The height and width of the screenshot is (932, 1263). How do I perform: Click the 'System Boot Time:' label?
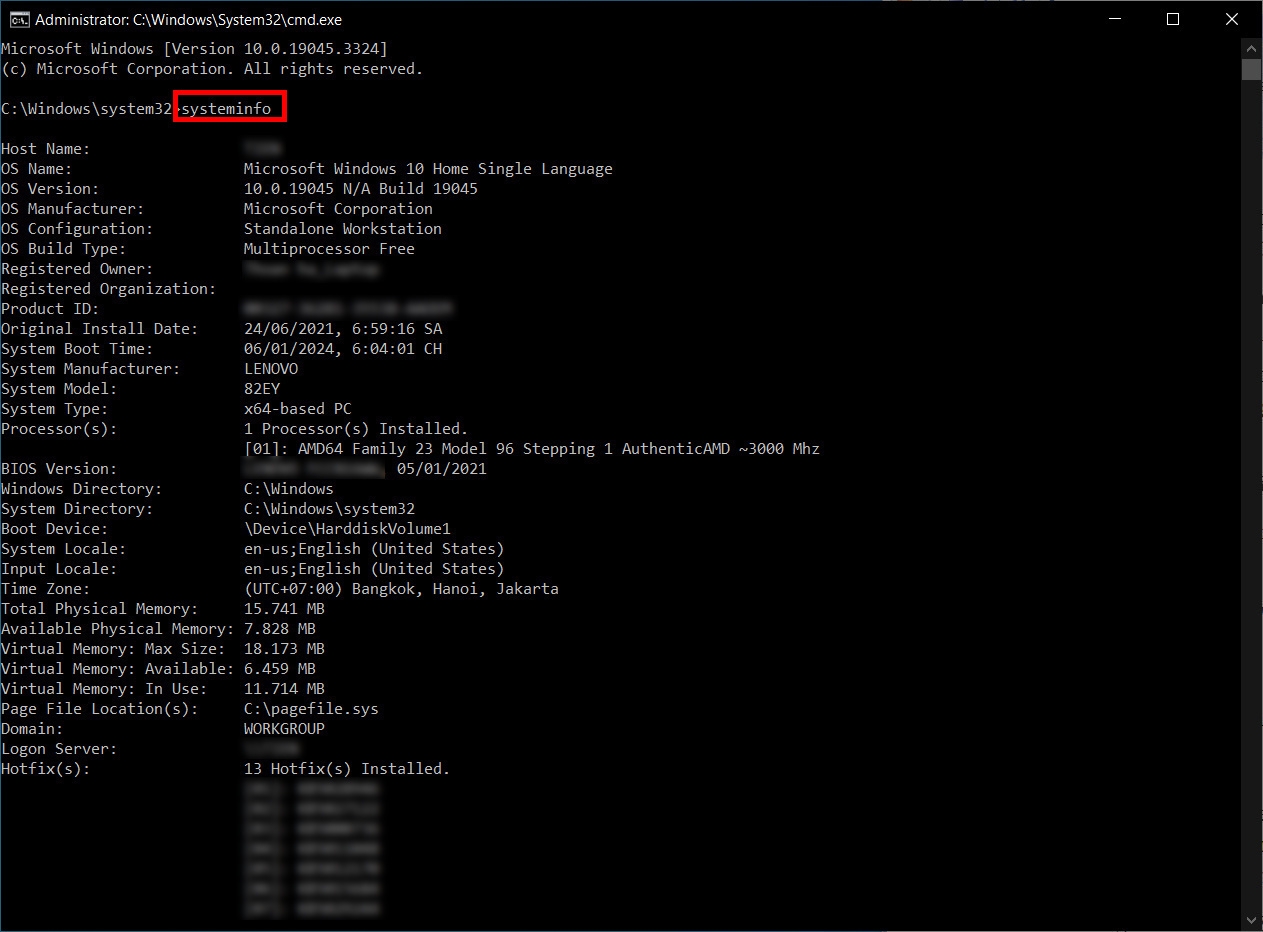tap(77, 349)
